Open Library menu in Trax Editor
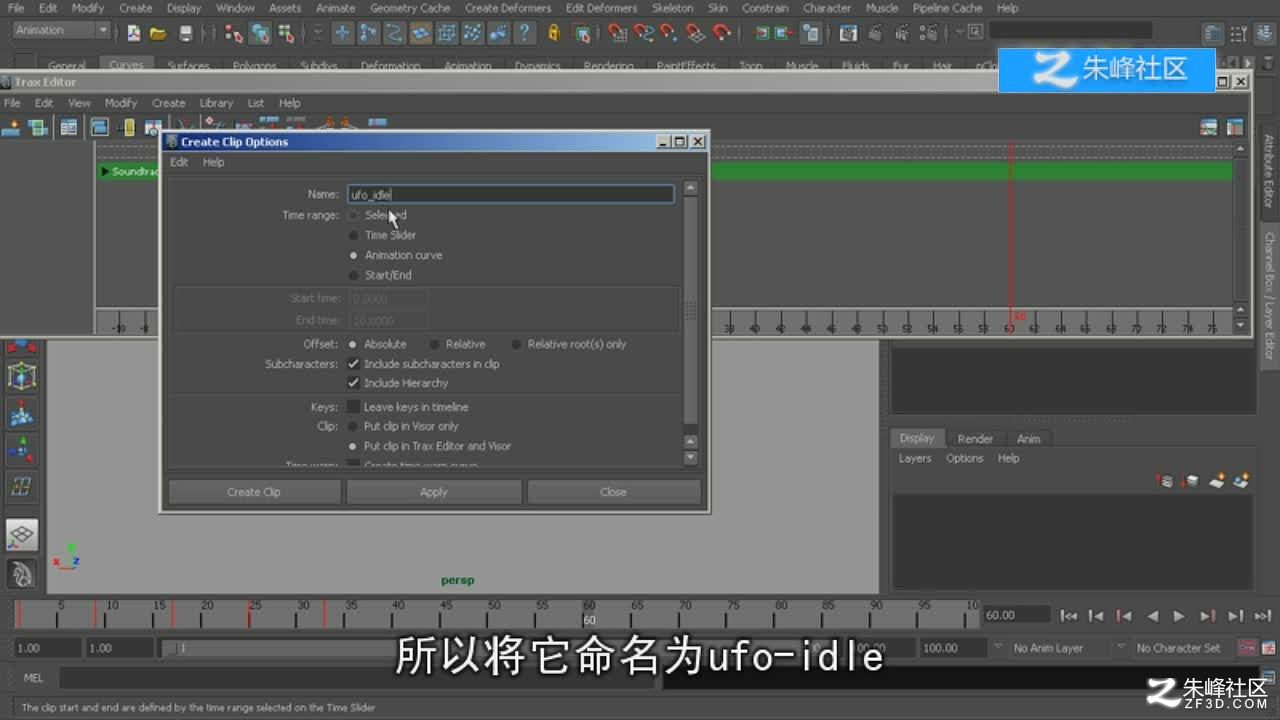The width and height of the screenshot is (1280, 720). click(216, 103)
